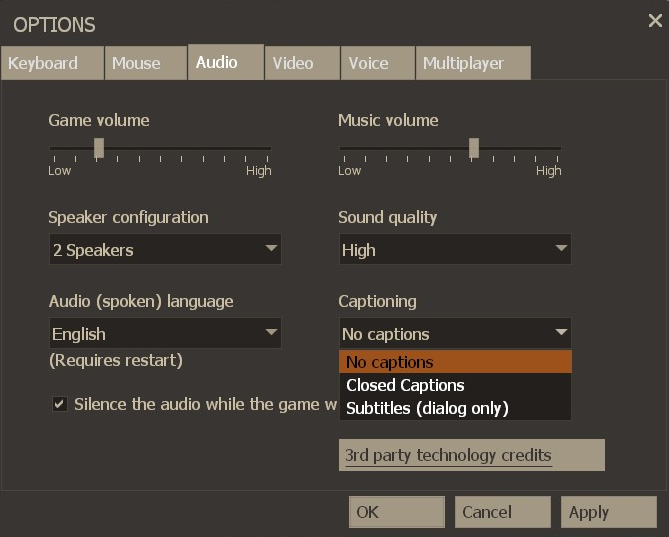Click the Game volume label
The height and width of the screenshot is (537, 669).
[99, 120]
